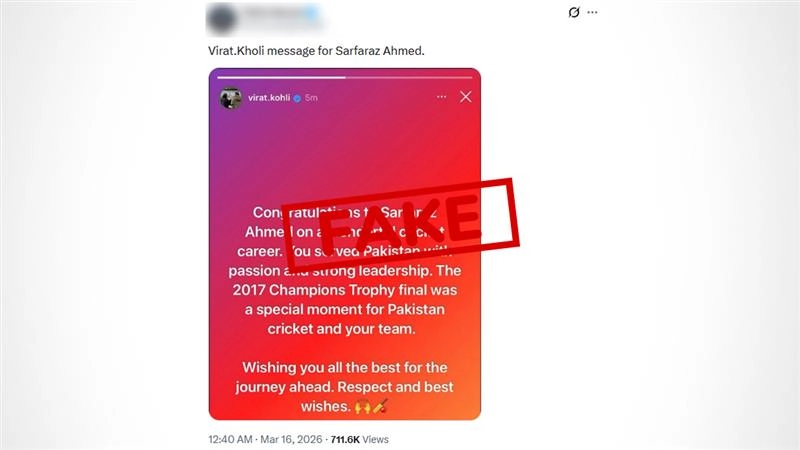Open the story's three-dot options menu

pos(441,97)
